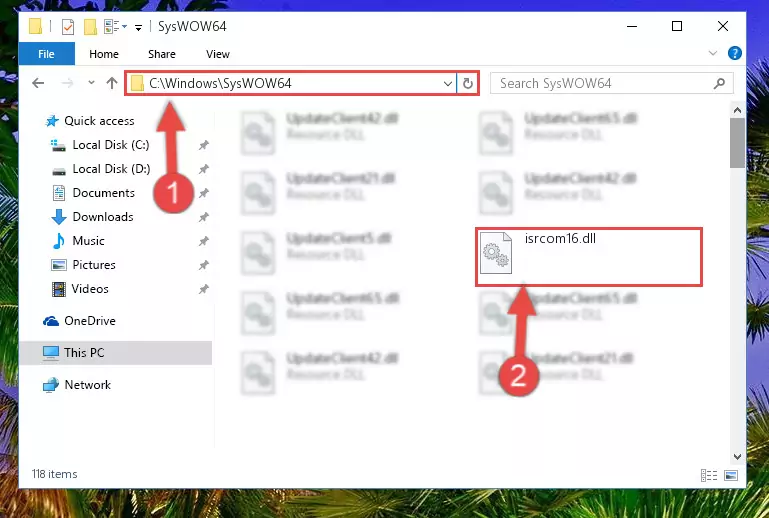
Task: Open Videos in the sidebar
Action: click(x=90, y=289)
